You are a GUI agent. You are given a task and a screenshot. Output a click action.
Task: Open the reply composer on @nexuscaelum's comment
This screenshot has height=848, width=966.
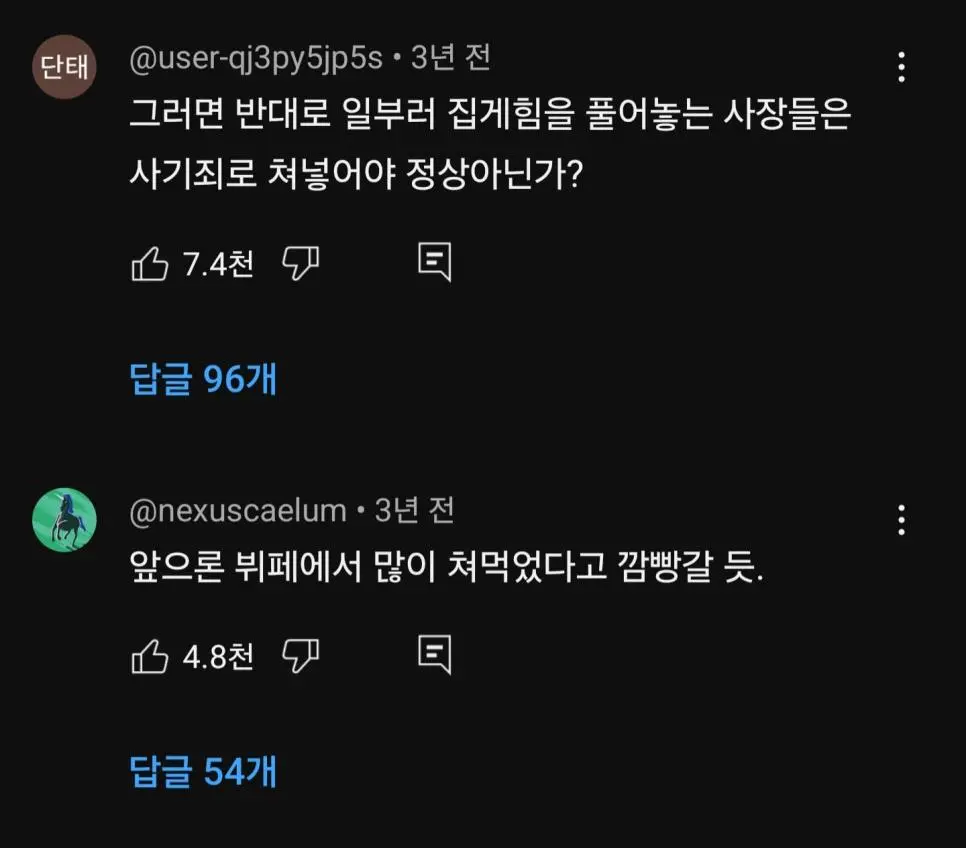click(x=435, y=656)
